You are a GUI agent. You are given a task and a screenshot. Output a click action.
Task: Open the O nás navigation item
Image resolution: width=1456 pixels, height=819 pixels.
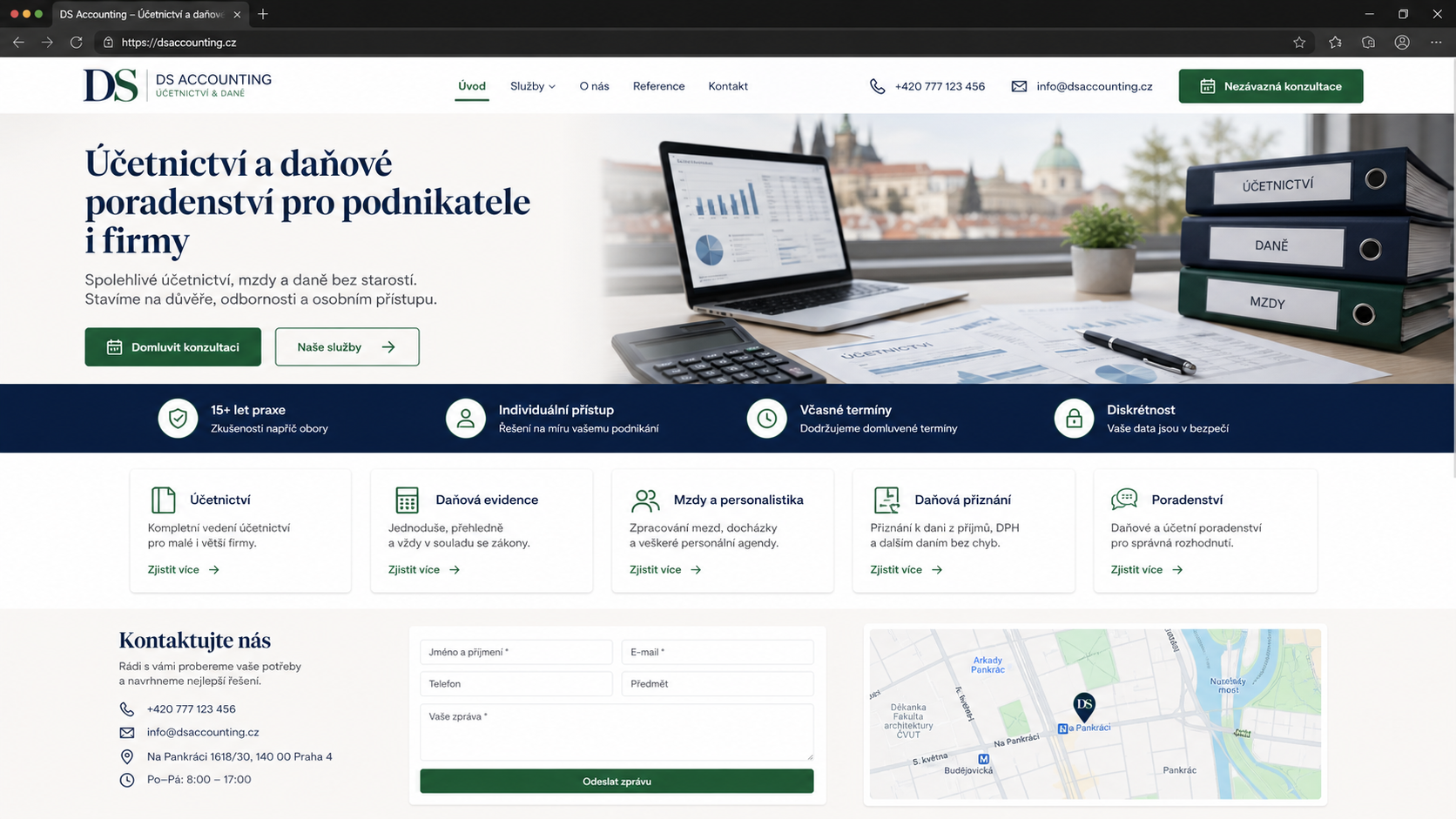click(594, 86)
